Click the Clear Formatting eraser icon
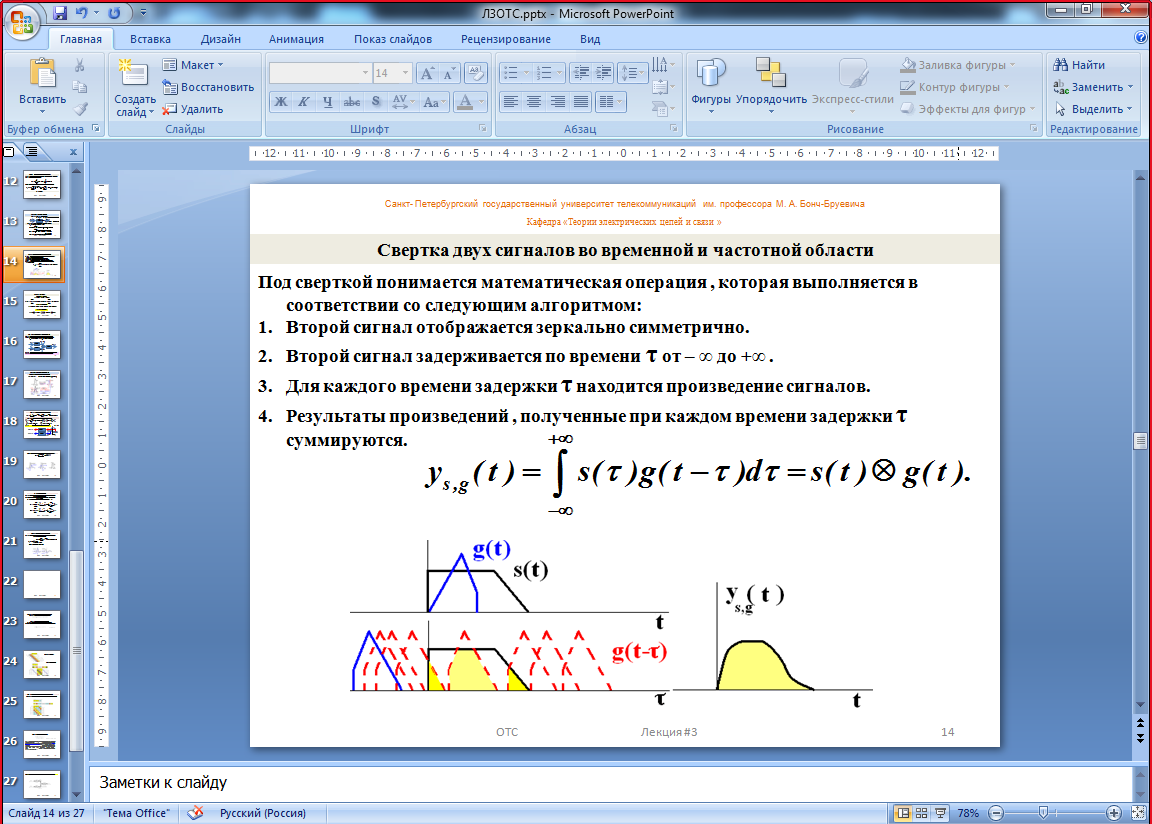1152x824 pixels. [476, 73]
